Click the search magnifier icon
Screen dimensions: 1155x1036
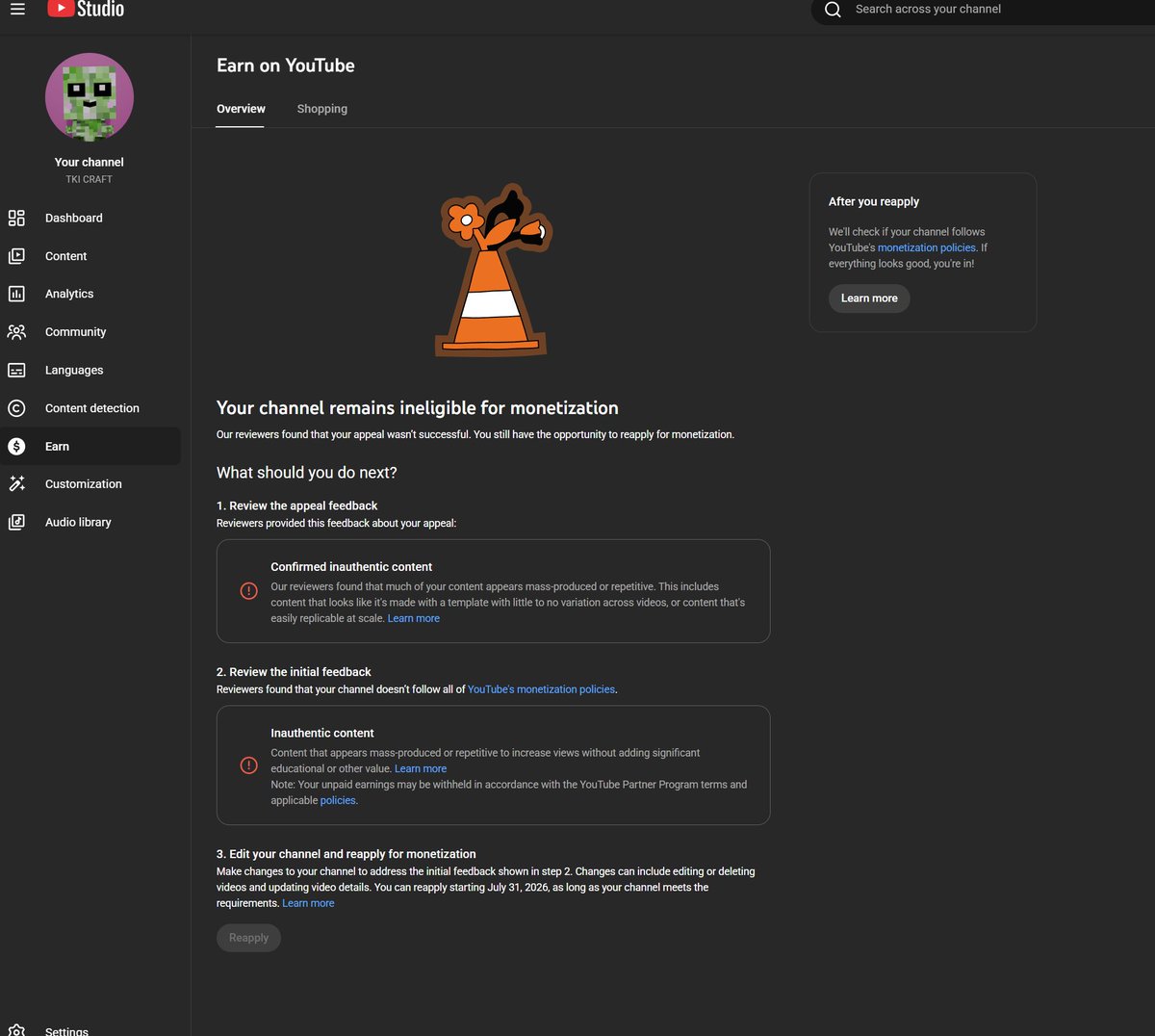(x=834, y=10)
